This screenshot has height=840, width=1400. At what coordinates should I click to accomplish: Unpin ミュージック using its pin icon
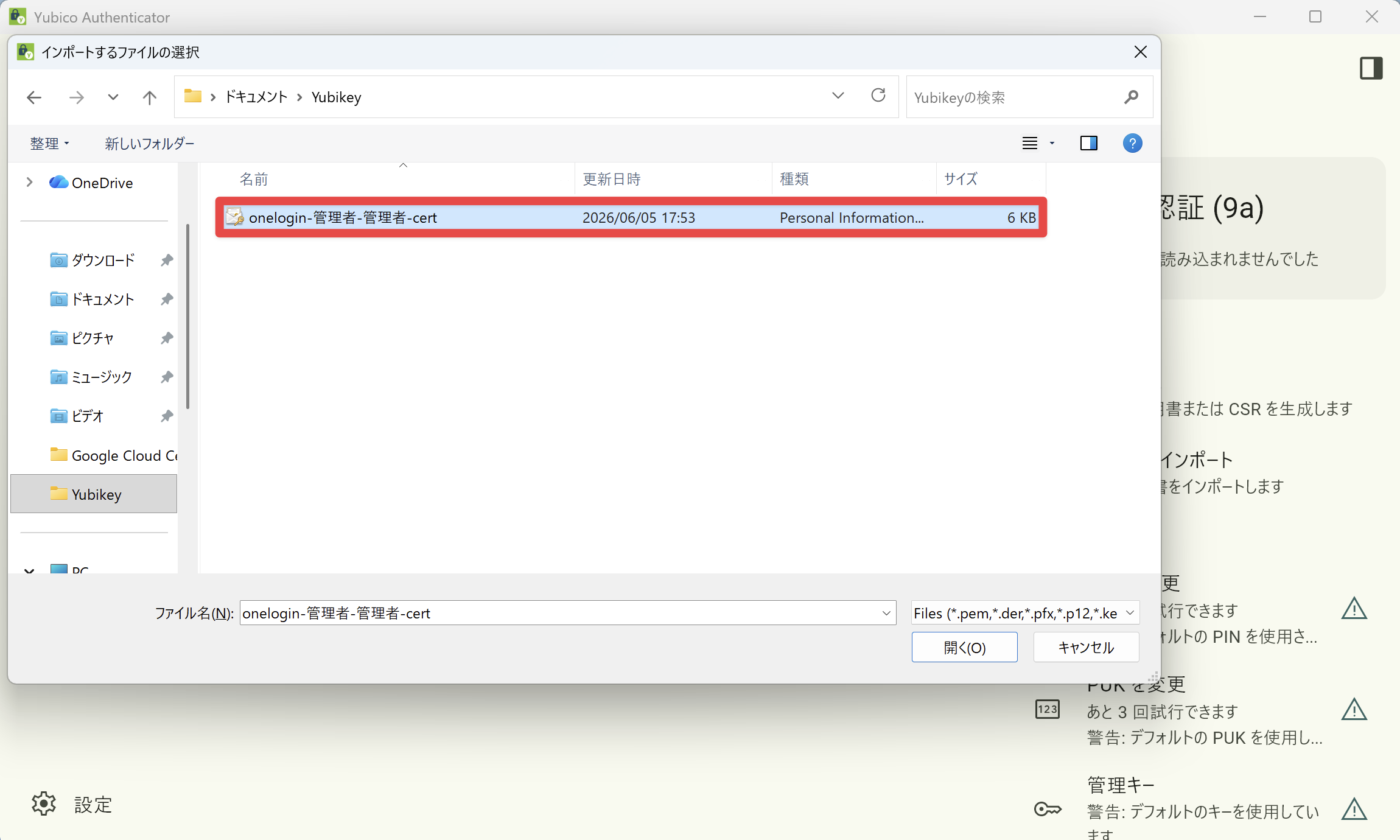pyautogui.click(x=167, y=377)
